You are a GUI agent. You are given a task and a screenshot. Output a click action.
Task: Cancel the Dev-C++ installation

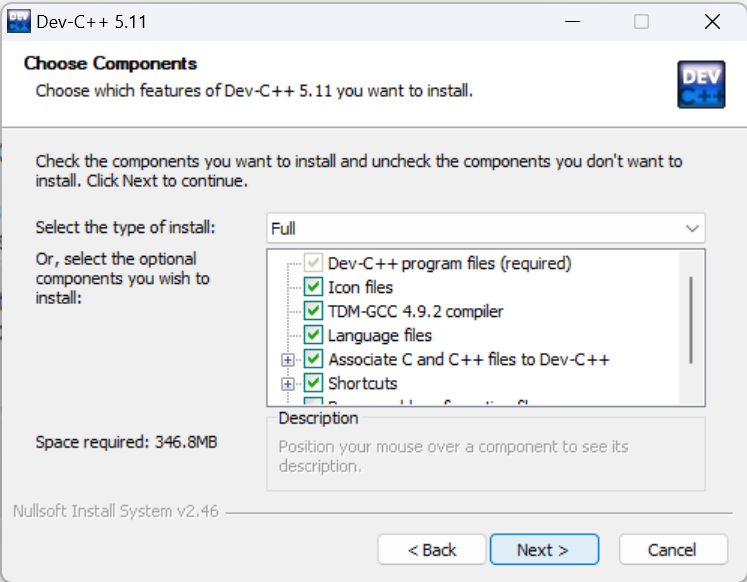click(x=673, y=550)
